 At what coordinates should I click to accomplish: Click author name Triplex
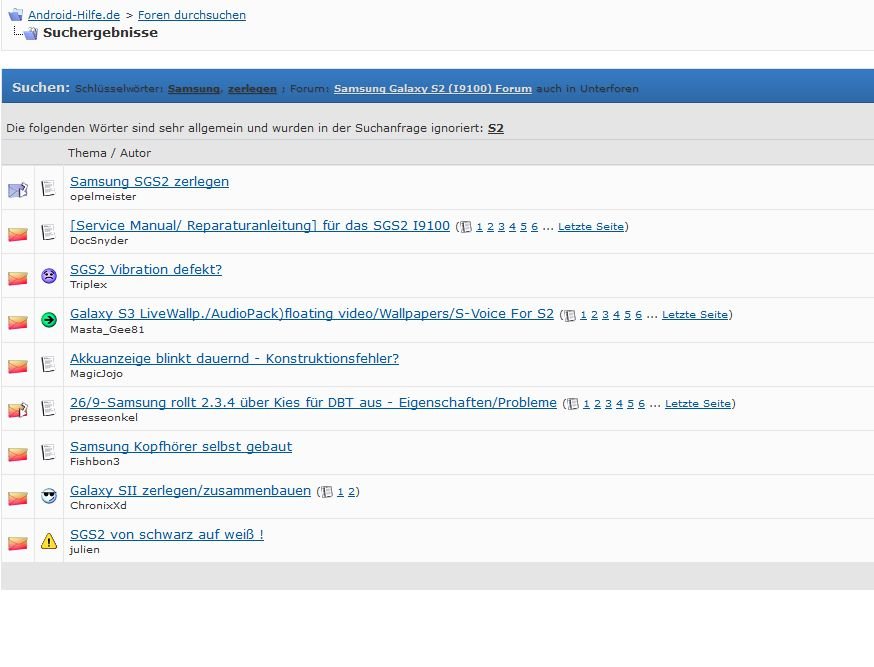[89, 285]
